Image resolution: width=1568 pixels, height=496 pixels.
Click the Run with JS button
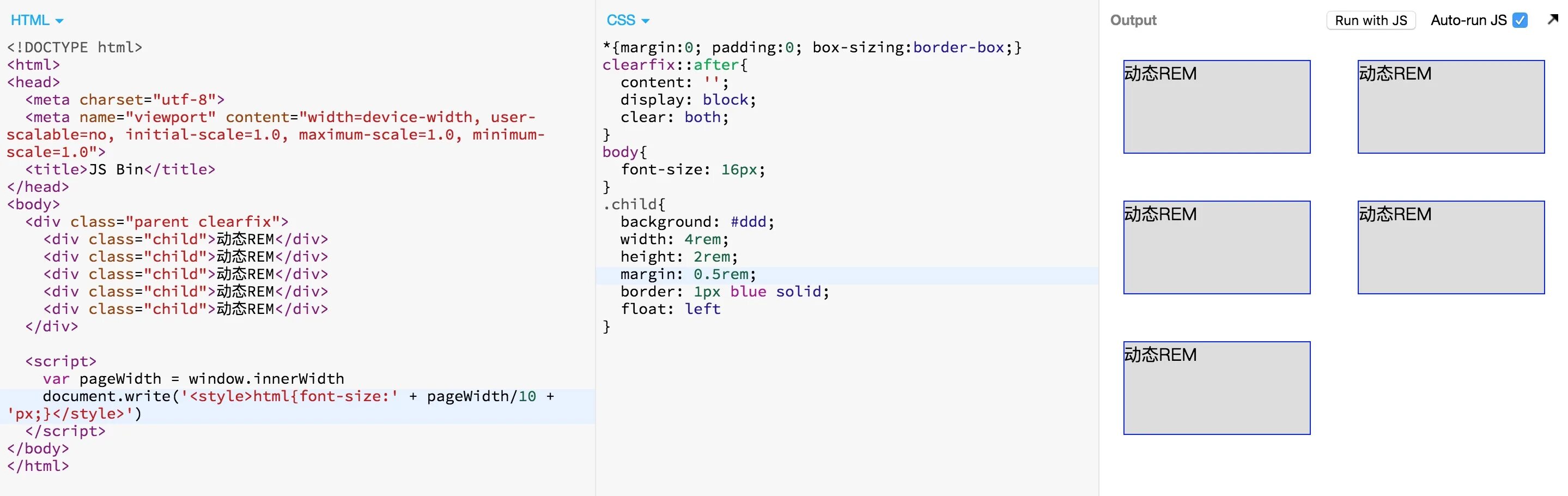(x=1371, y=20)
